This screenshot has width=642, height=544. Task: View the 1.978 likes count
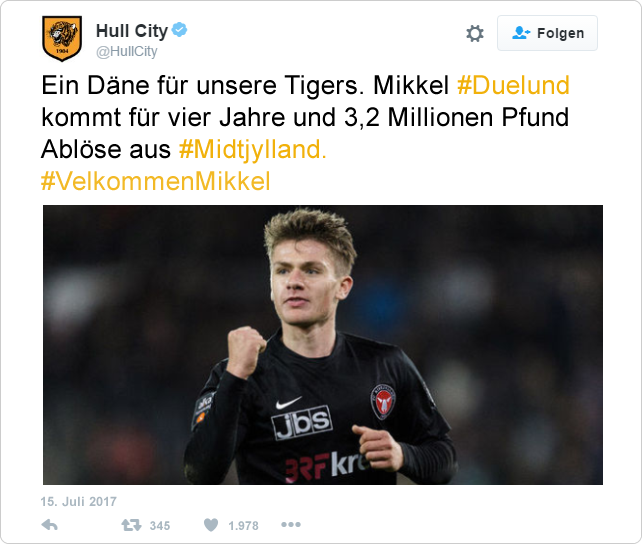243,526
